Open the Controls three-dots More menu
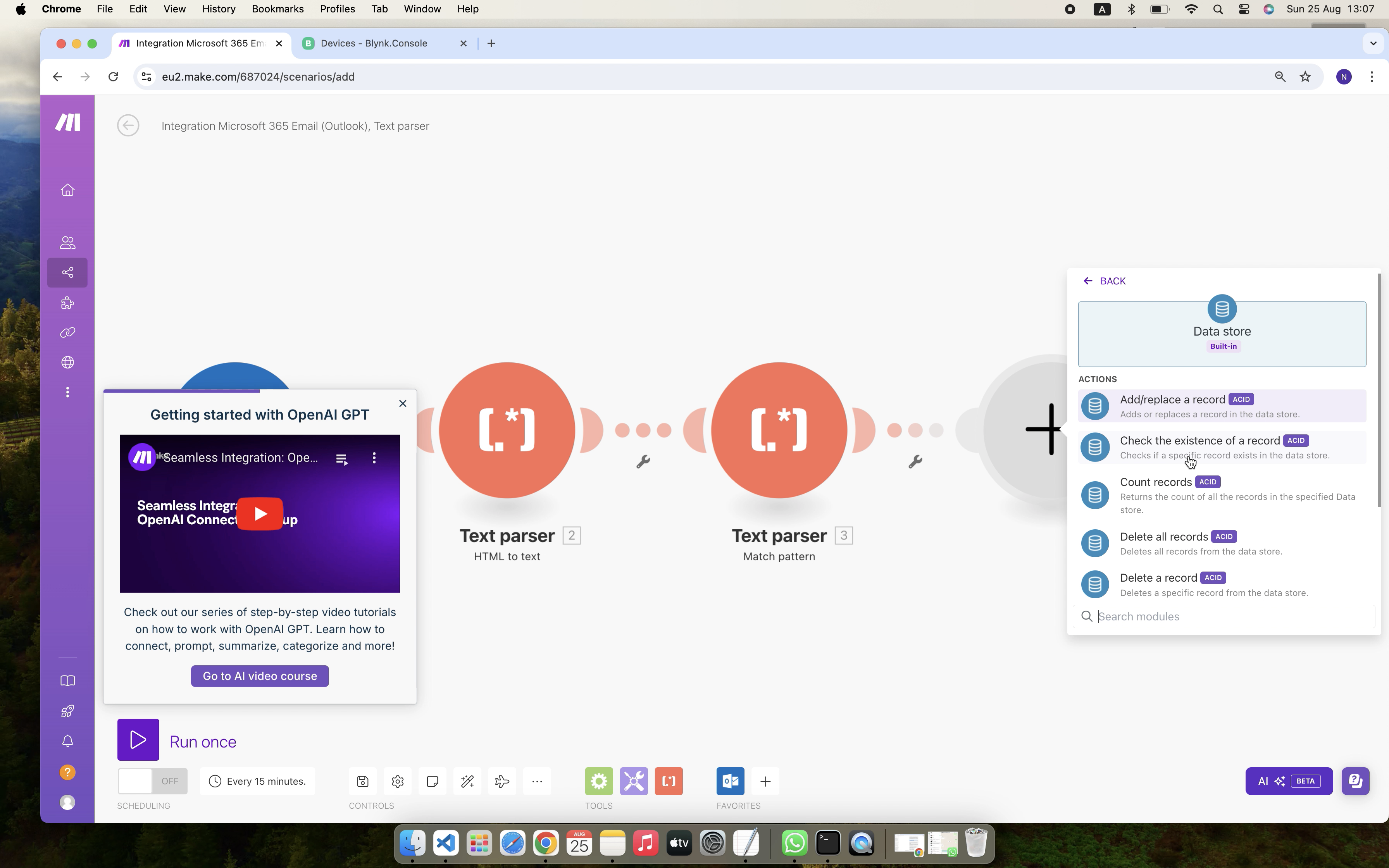The width and height of the screenshot is (1389, 868). click(537, 781)
